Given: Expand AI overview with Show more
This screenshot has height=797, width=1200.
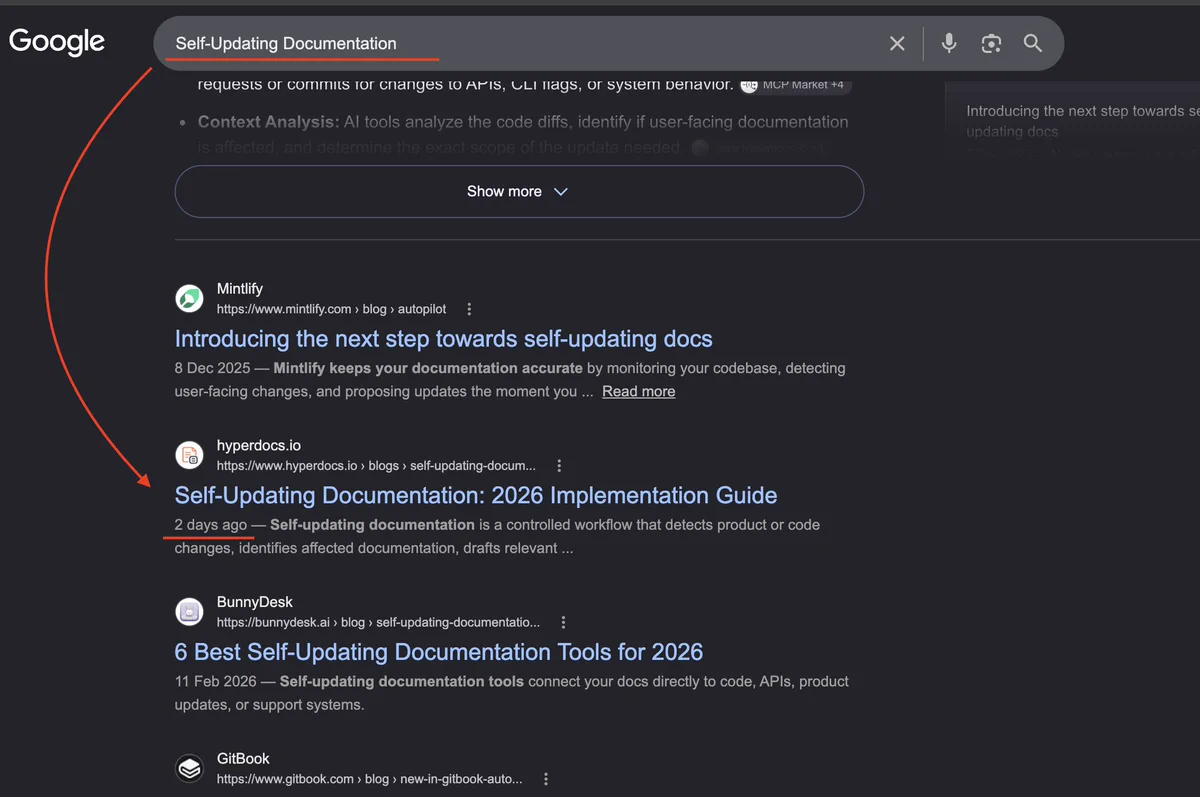Looking at the screenshot, I should click(519, 191).
